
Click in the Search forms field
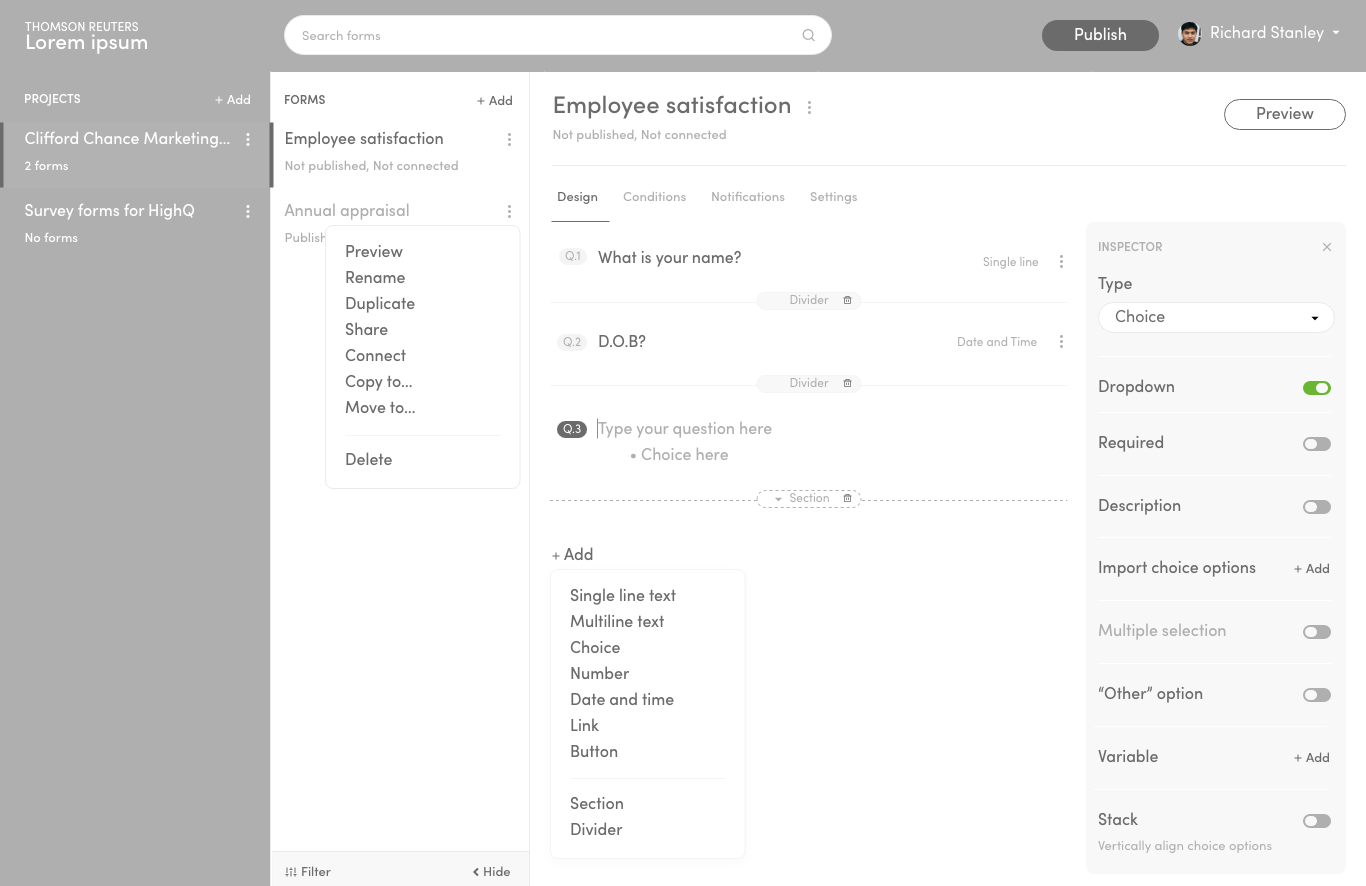[x=540, y=36]
